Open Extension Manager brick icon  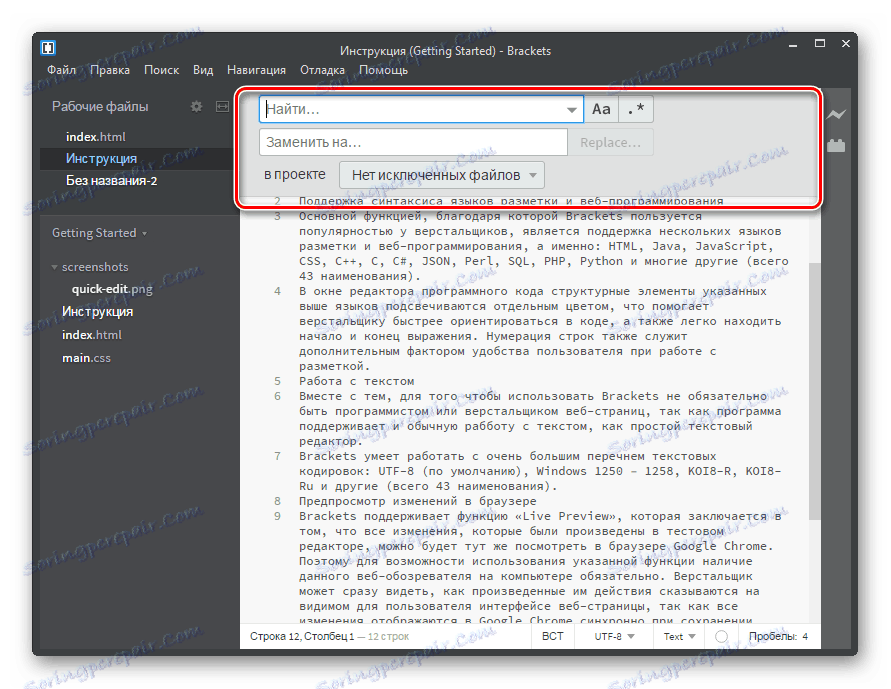point(836,146)
